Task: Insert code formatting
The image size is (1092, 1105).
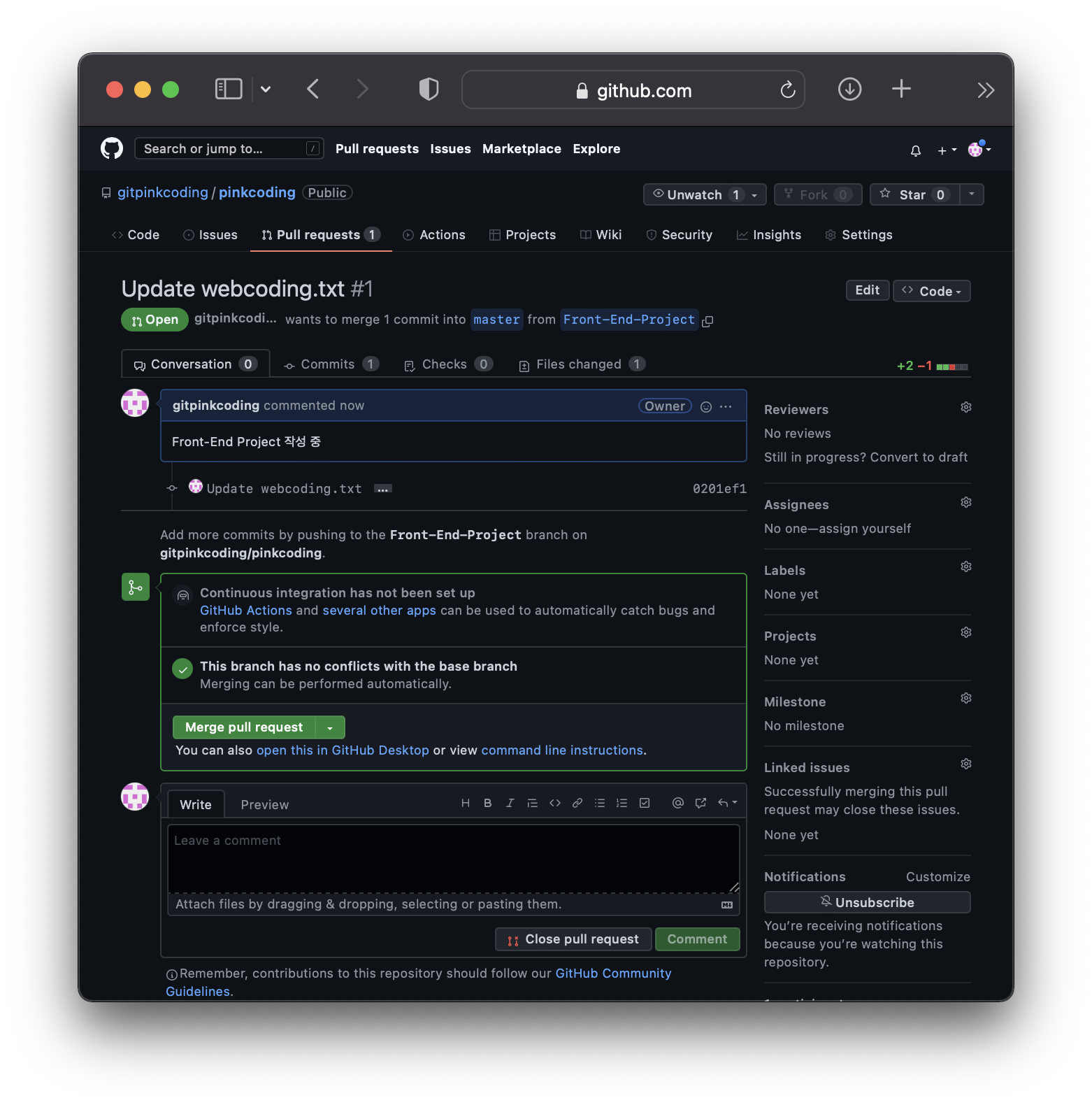Action: [555, 803]
